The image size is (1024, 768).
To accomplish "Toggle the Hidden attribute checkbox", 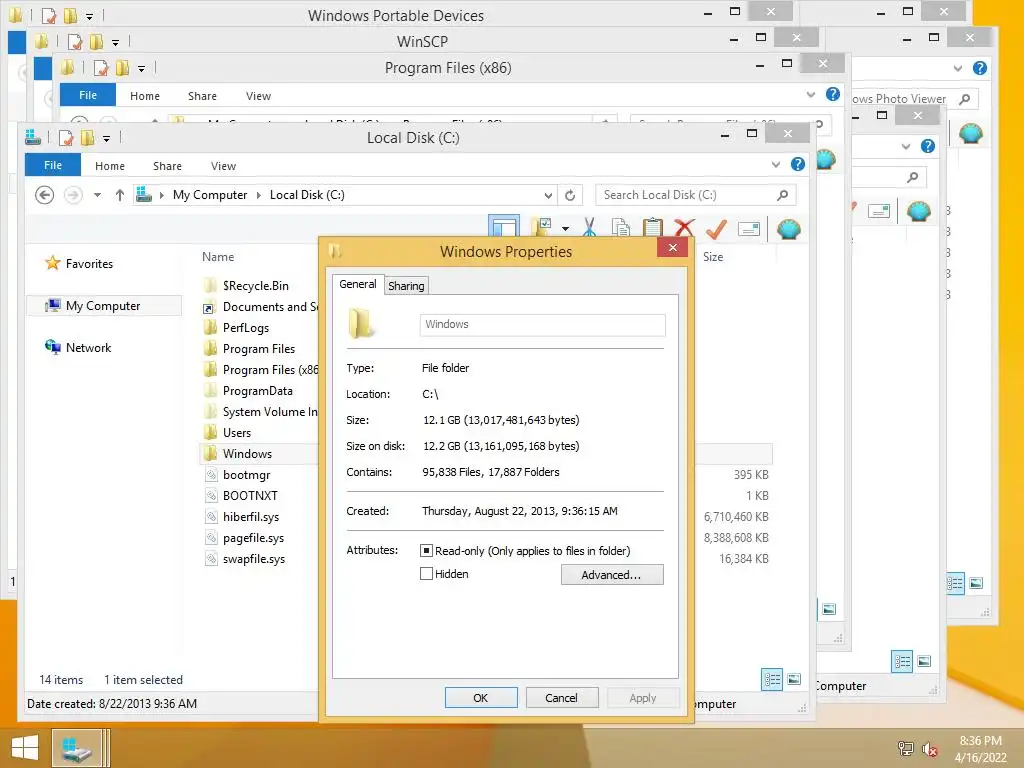I will (426, 573).
